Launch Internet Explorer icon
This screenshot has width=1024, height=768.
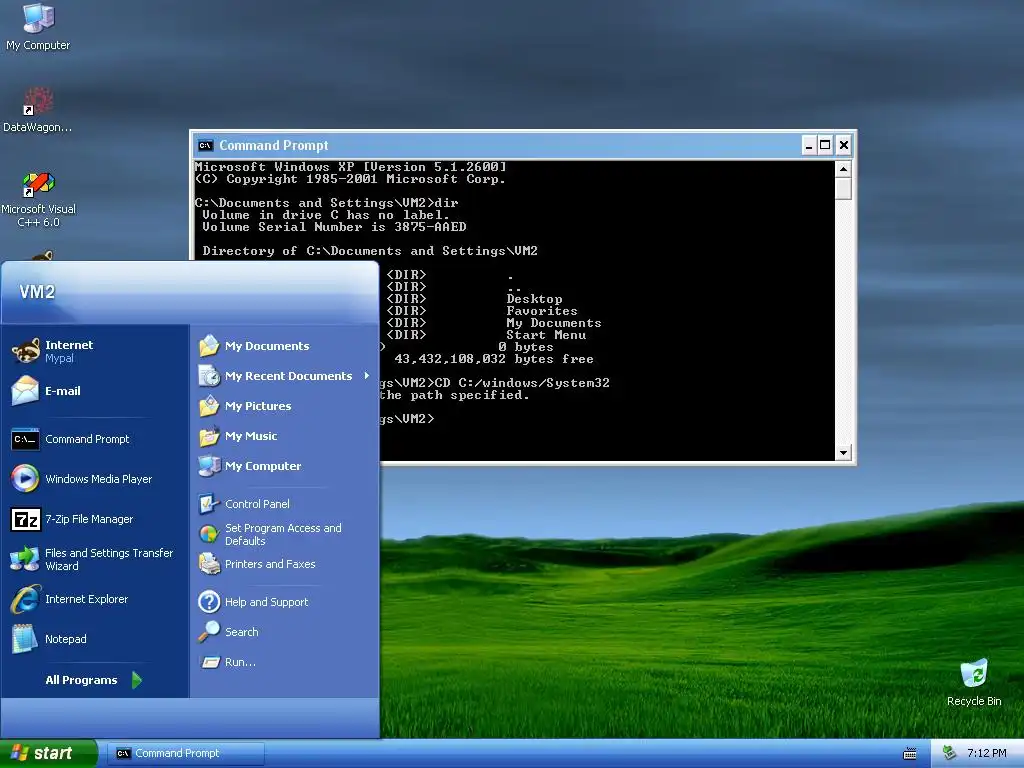(x=25, y=599)
